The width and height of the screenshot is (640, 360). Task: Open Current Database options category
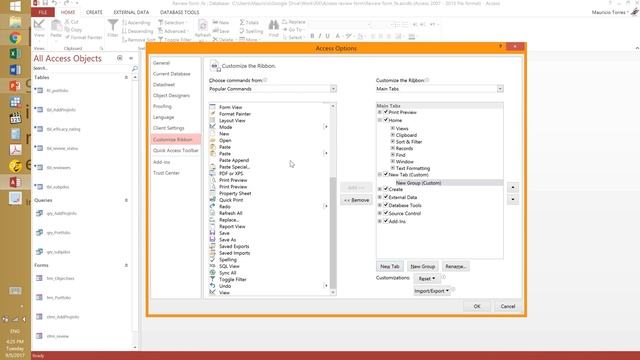pos(171,74)
